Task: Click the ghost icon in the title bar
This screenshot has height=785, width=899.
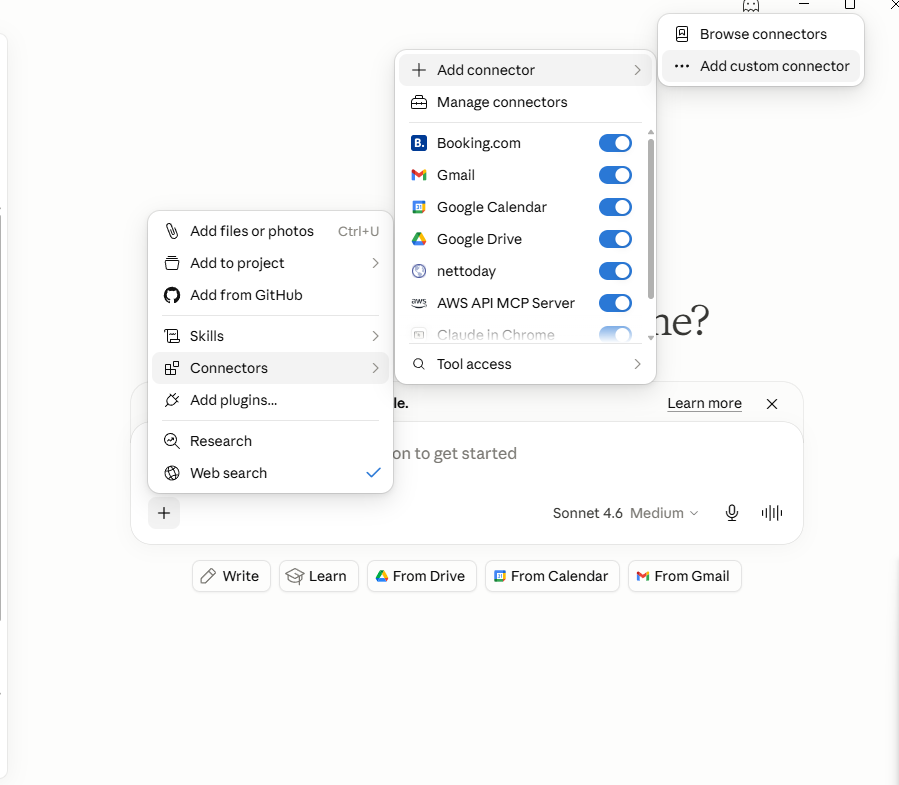Action: coord(751,6)
